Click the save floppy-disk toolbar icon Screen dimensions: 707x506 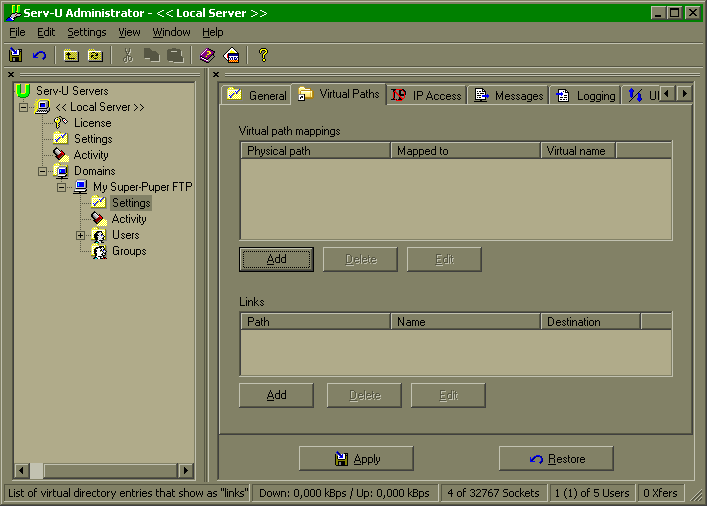point(16,55)
